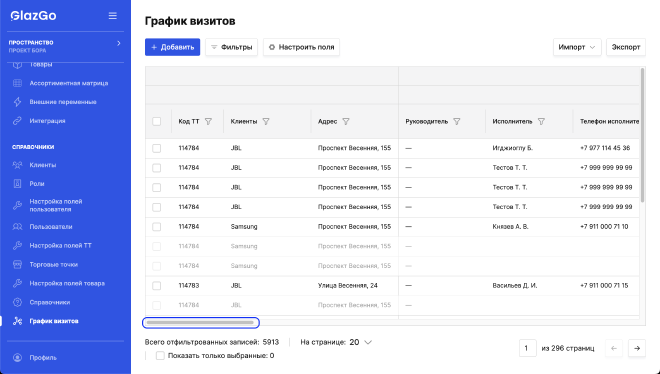This screenshot has width=660, height=374.
Task: Check the row with Васильев Д. И.
Action: pyautogui.click(x=157, y=286)
